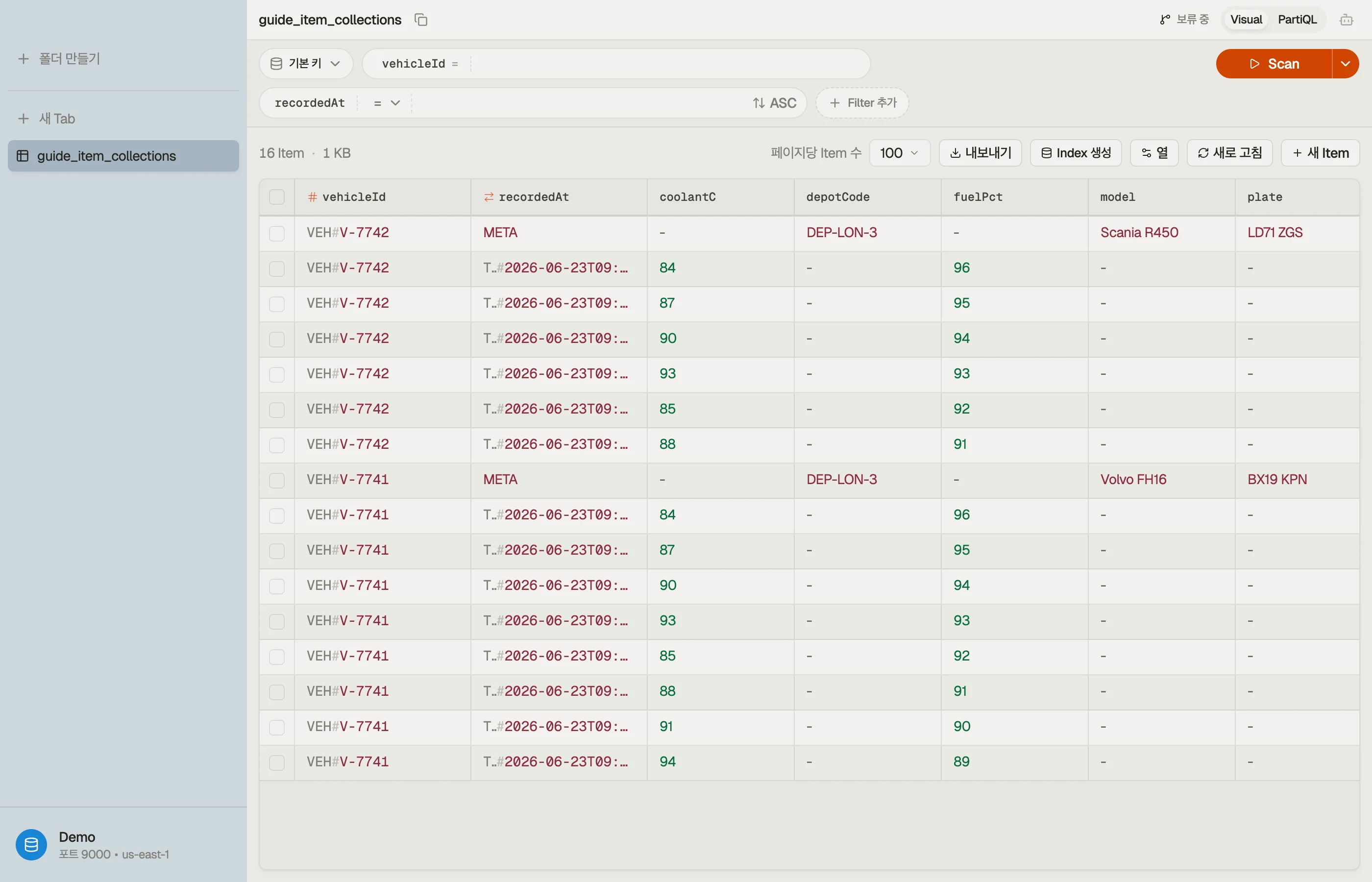Check the VEH#V-7741 META row checkbox
The image size is (1372, 882).
click(x=276, y=480)
